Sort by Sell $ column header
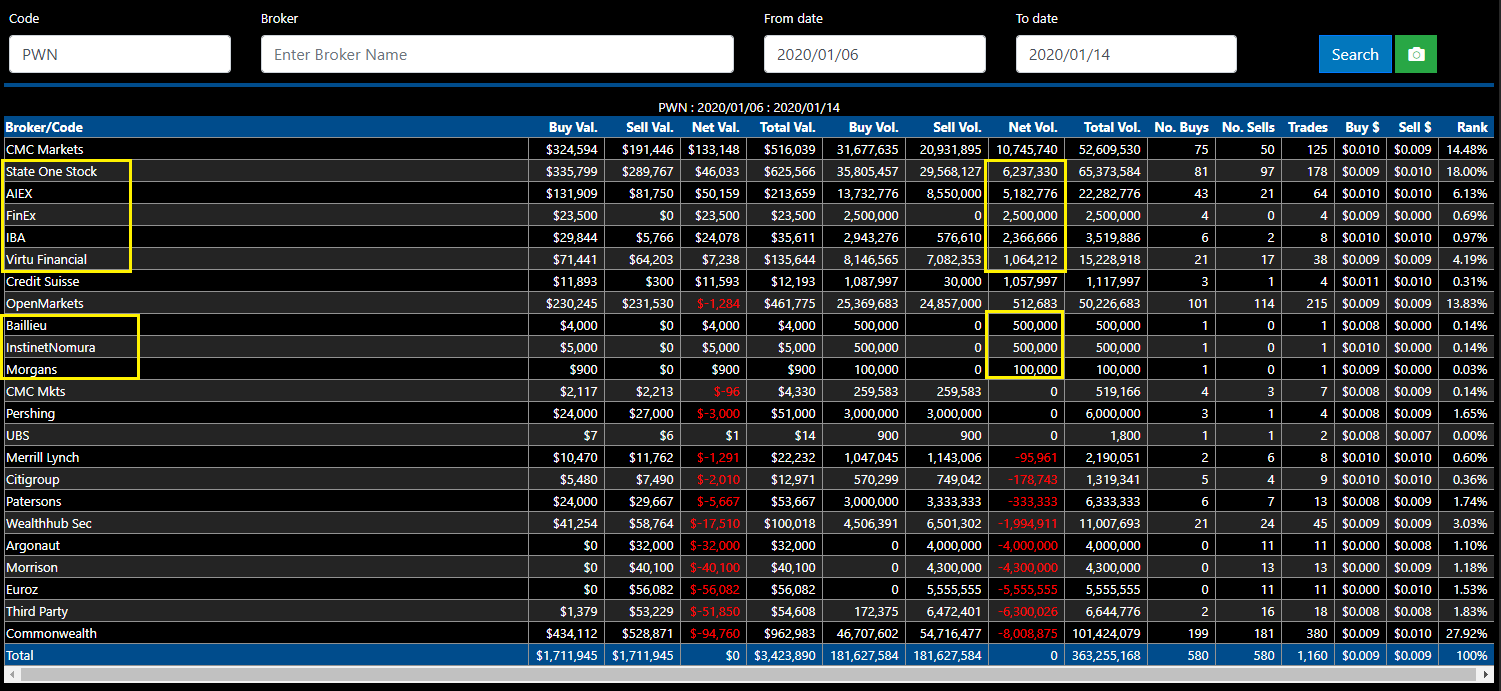The width and height of the screenshot is (1501, 691). click(x=1415, y=127)
